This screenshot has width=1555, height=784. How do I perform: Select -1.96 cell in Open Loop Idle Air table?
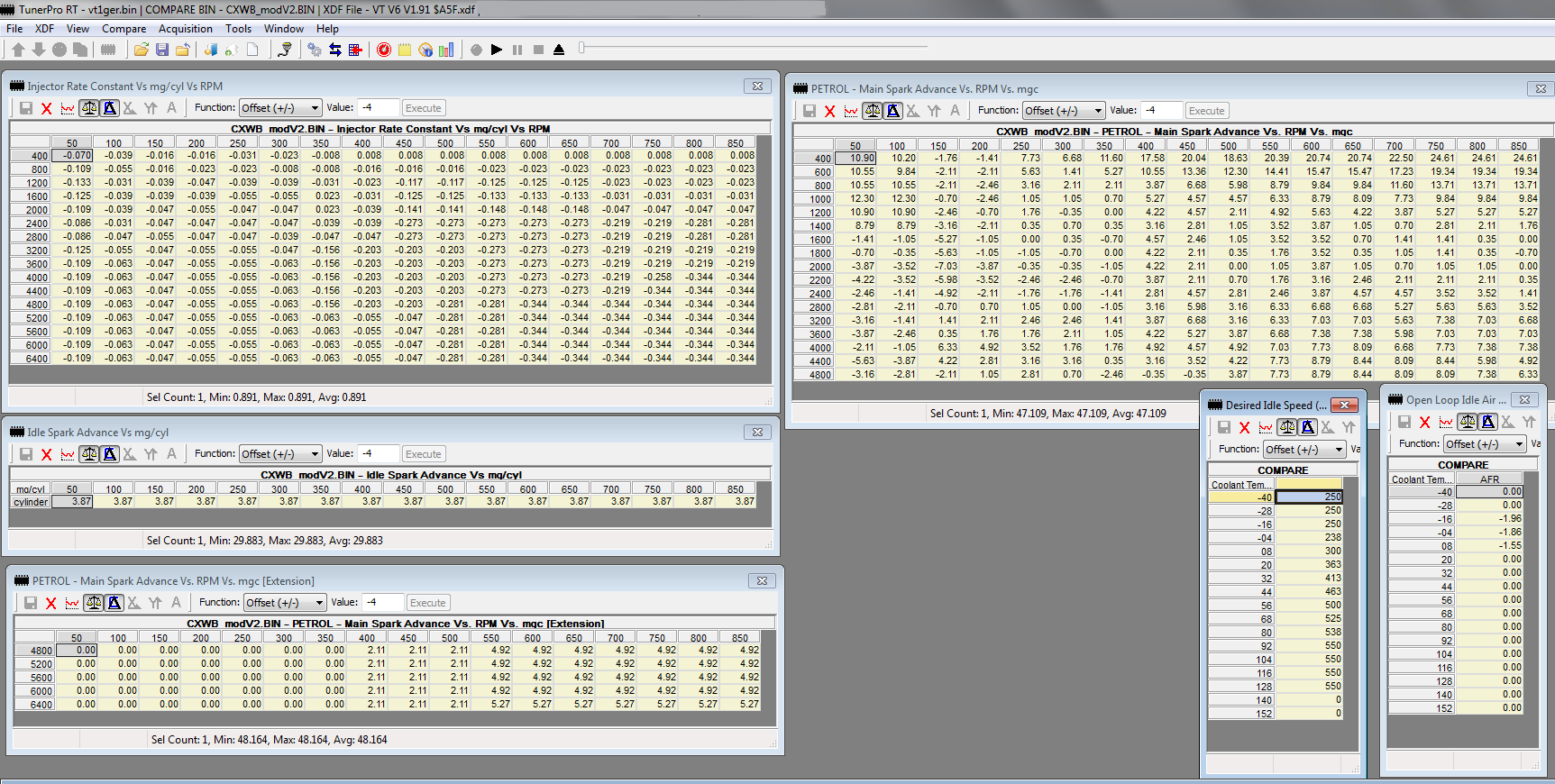pyautogui.click(x=1489, y=518)
